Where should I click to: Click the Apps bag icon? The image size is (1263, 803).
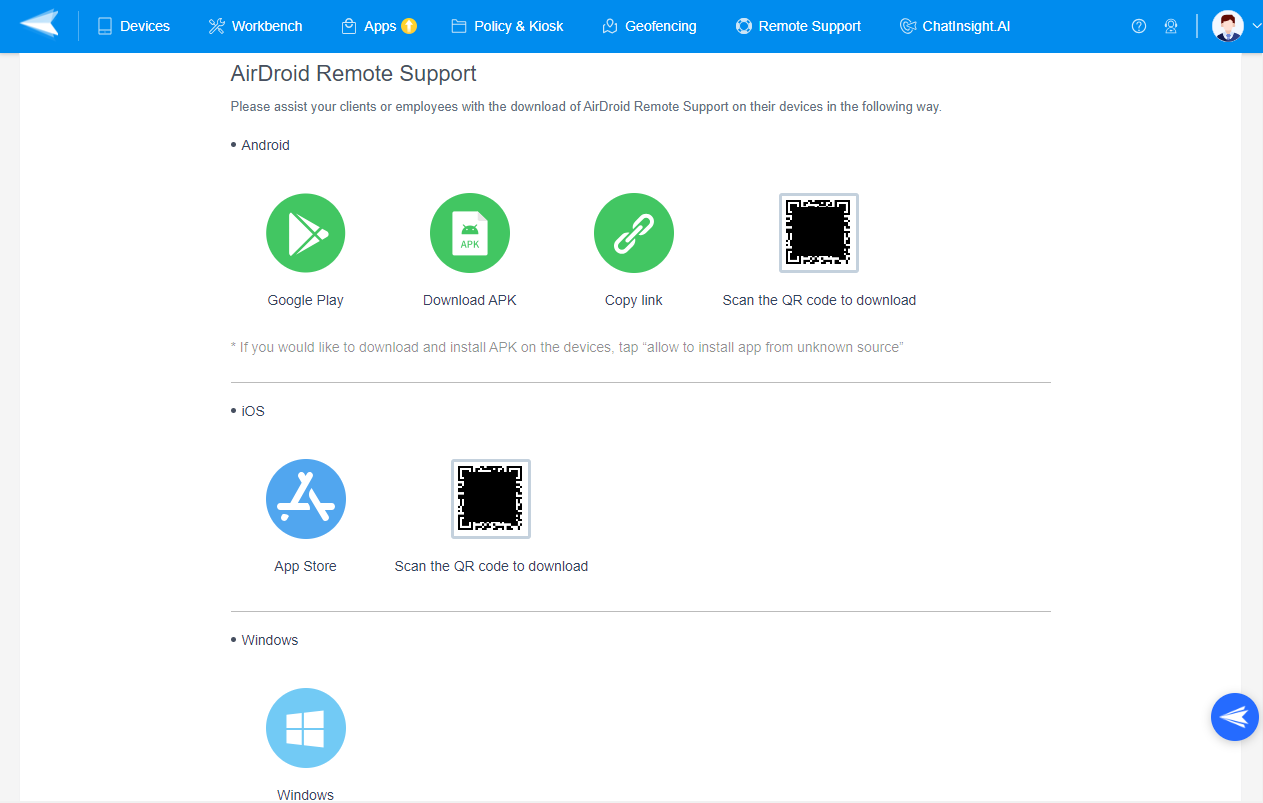click(349, 26)
